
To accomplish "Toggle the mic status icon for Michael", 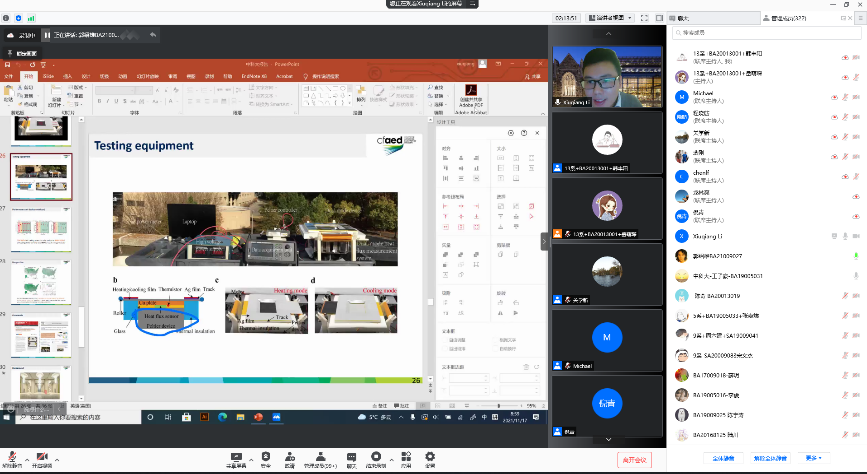I will point(846,97).
